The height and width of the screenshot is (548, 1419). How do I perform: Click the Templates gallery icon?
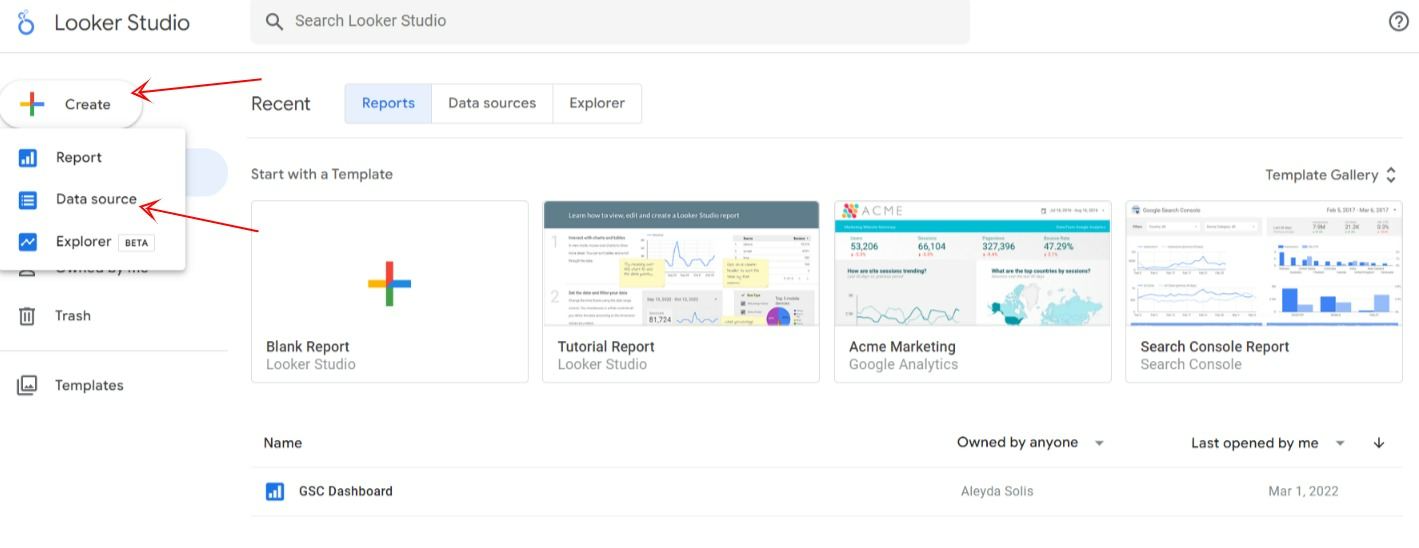(x=27, y=385)
